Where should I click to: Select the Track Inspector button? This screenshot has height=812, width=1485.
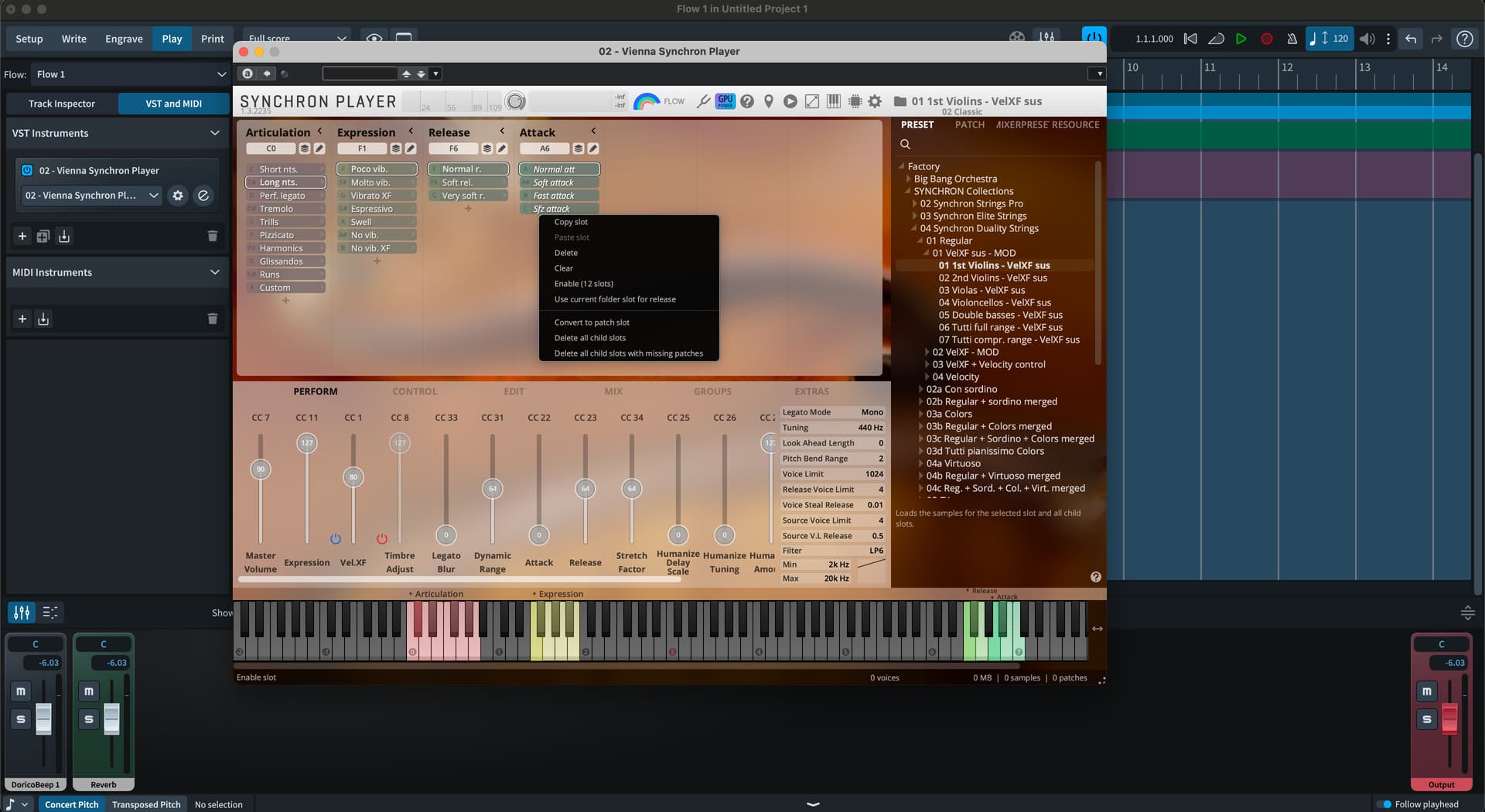[x=62, y=104]
